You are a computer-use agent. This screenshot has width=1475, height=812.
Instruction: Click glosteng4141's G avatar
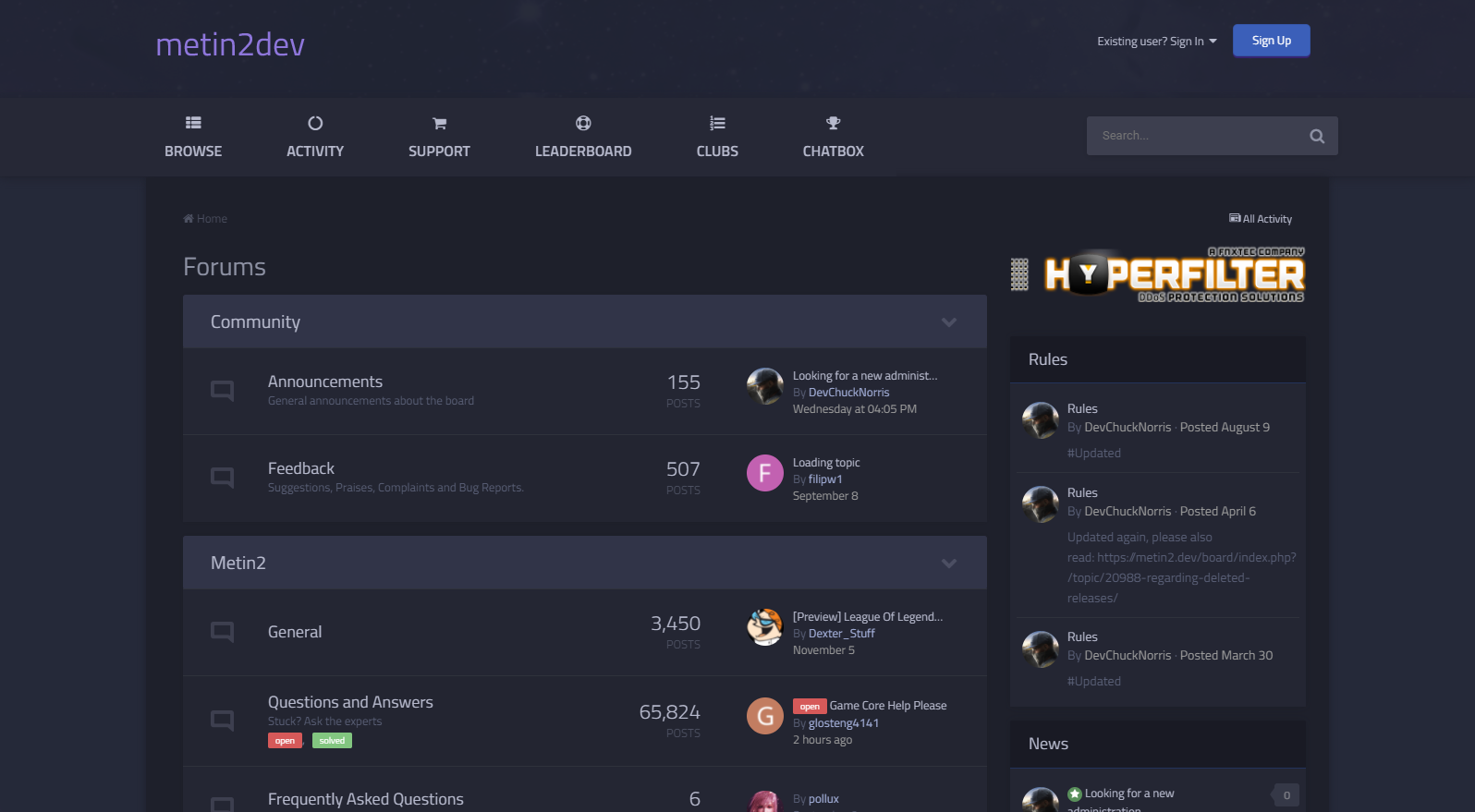[x=765, y=716]
